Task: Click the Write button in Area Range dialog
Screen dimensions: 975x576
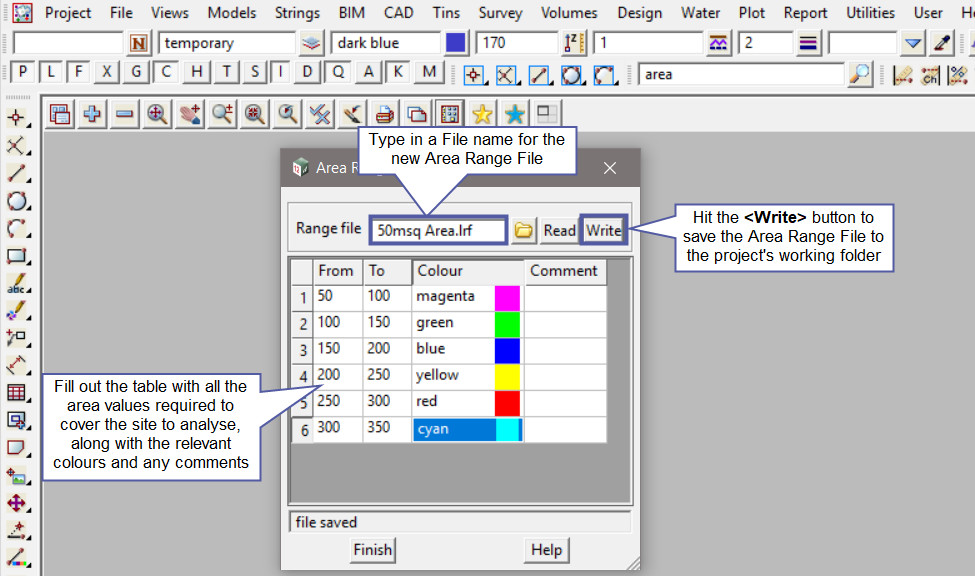Action: [603, 230]
